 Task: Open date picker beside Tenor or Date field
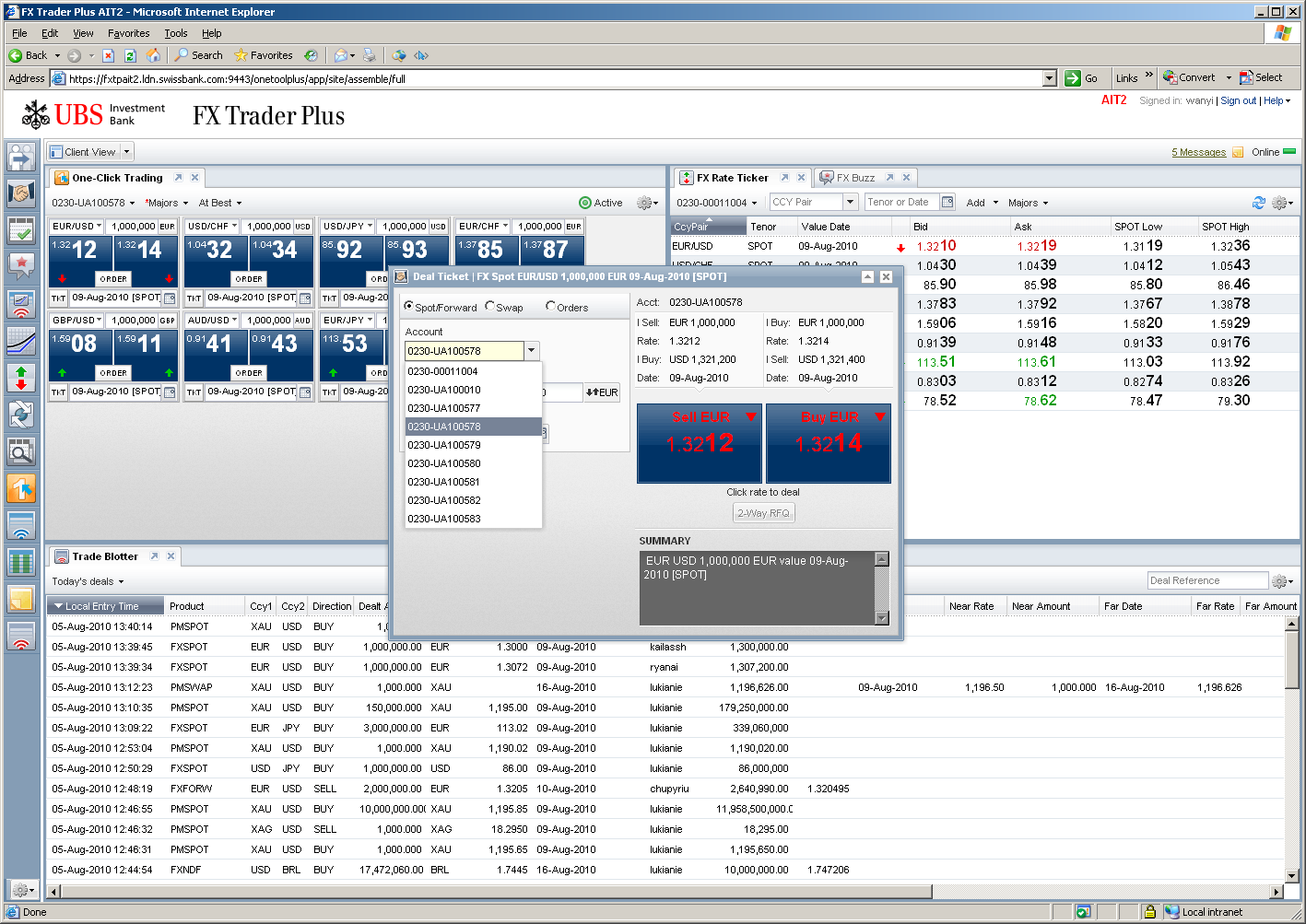(947, 202)
